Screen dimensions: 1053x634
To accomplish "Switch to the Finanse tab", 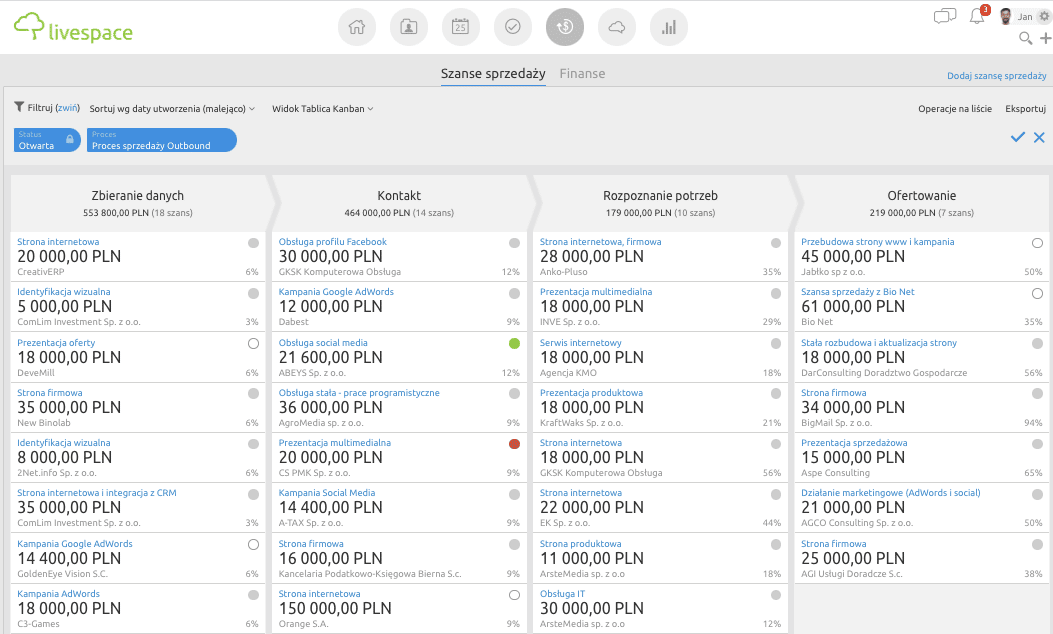I will (x=582, y=74).
